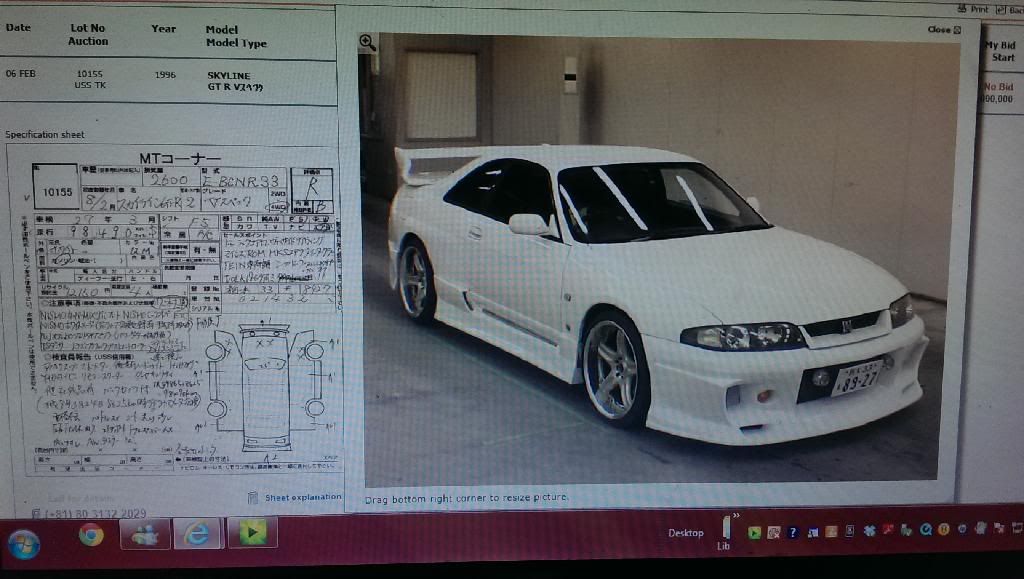
Task: Open Windows Live Messenger in the taskbar
Action: tap(145, 535)
